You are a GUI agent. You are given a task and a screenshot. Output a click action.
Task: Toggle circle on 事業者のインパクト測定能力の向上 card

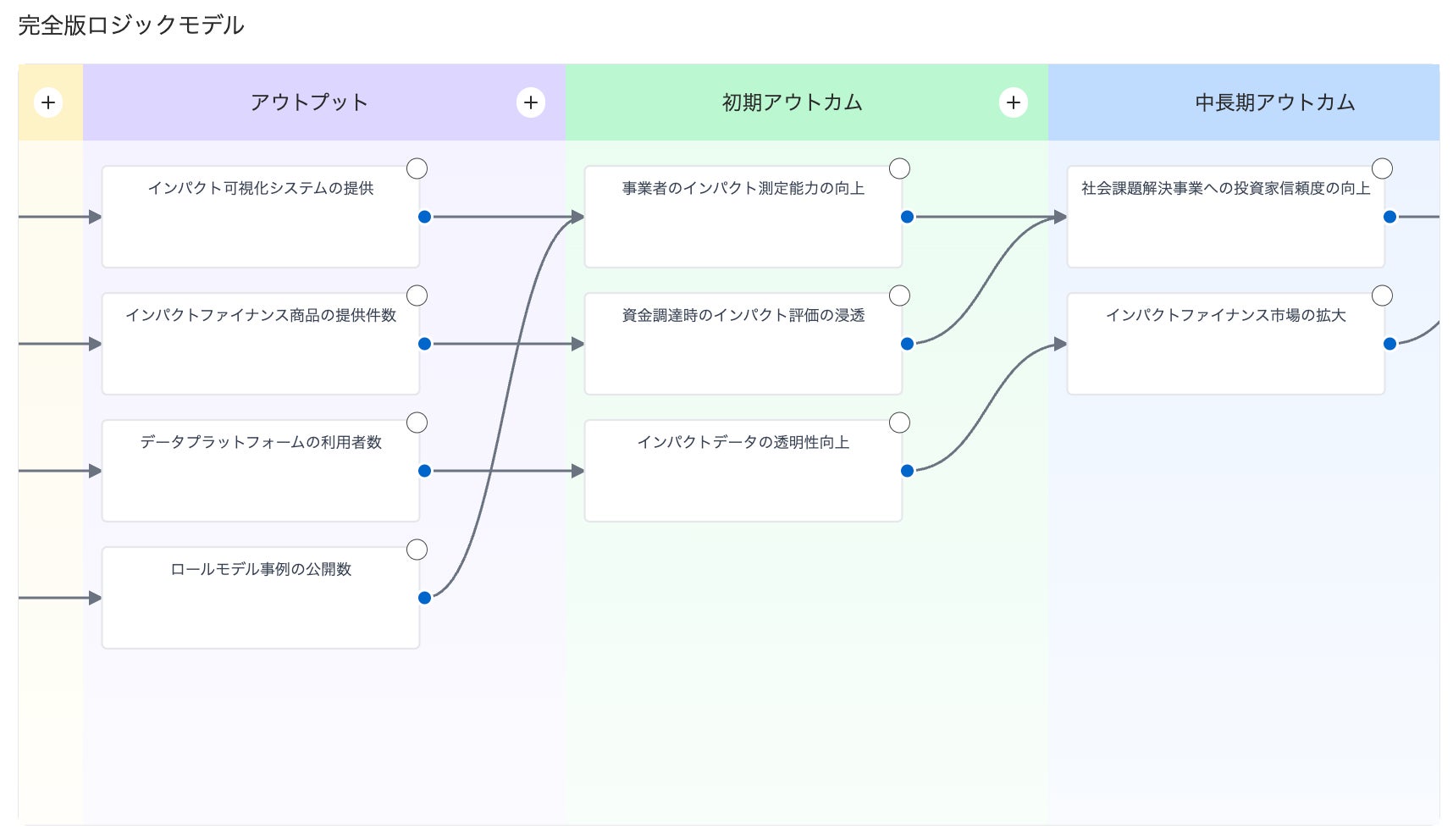pyautogui.click(x=900, y=169)
